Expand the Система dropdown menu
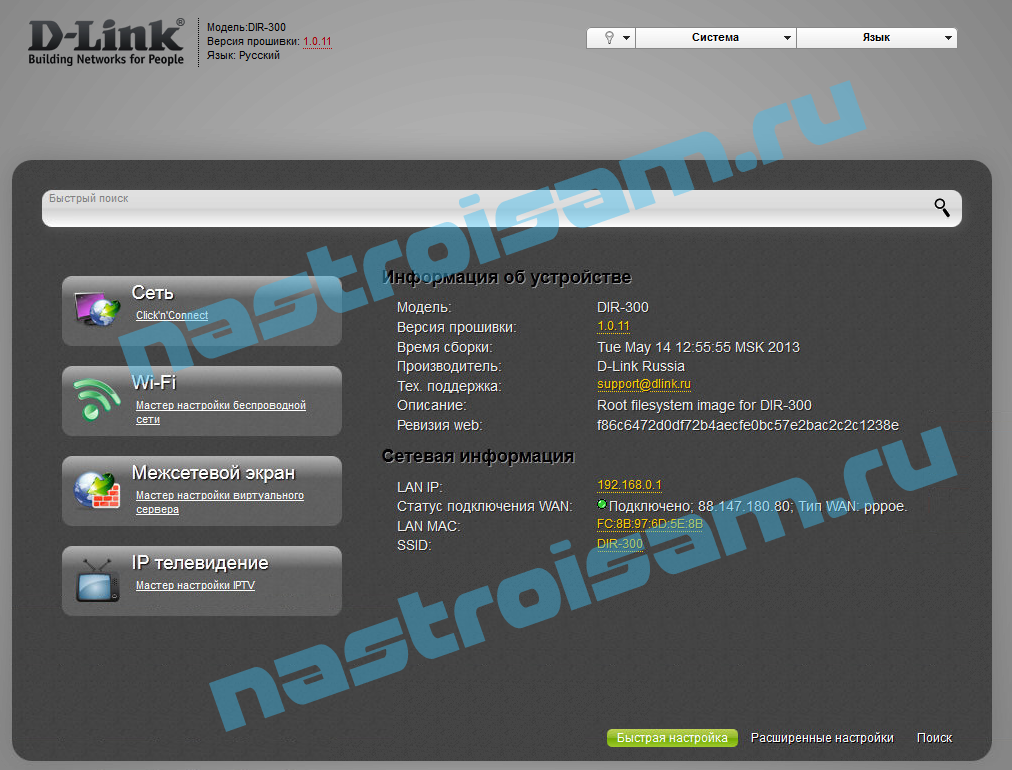The image size is (1012, 770). click(716, 38)
